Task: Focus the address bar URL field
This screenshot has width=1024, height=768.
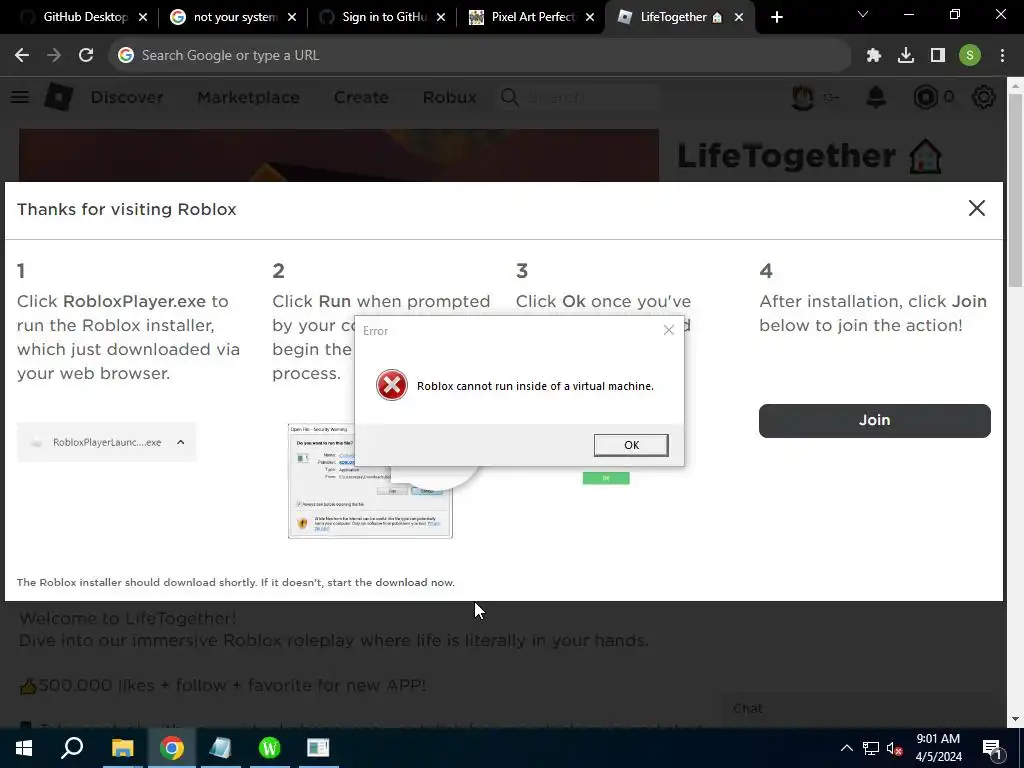Action: pyautogui.click(x=480, y=56)
